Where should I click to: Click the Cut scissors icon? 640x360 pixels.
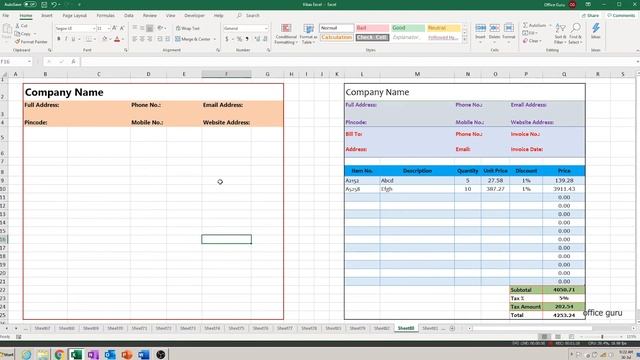point(18,26)
